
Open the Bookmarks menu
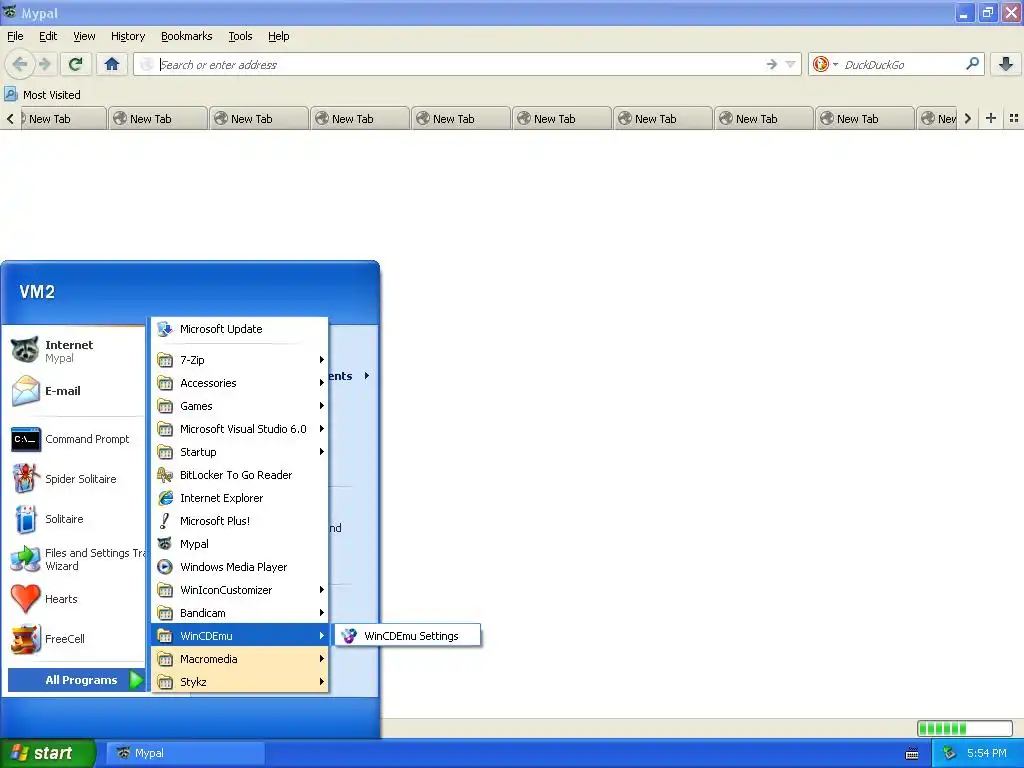[x=186, y=36]
